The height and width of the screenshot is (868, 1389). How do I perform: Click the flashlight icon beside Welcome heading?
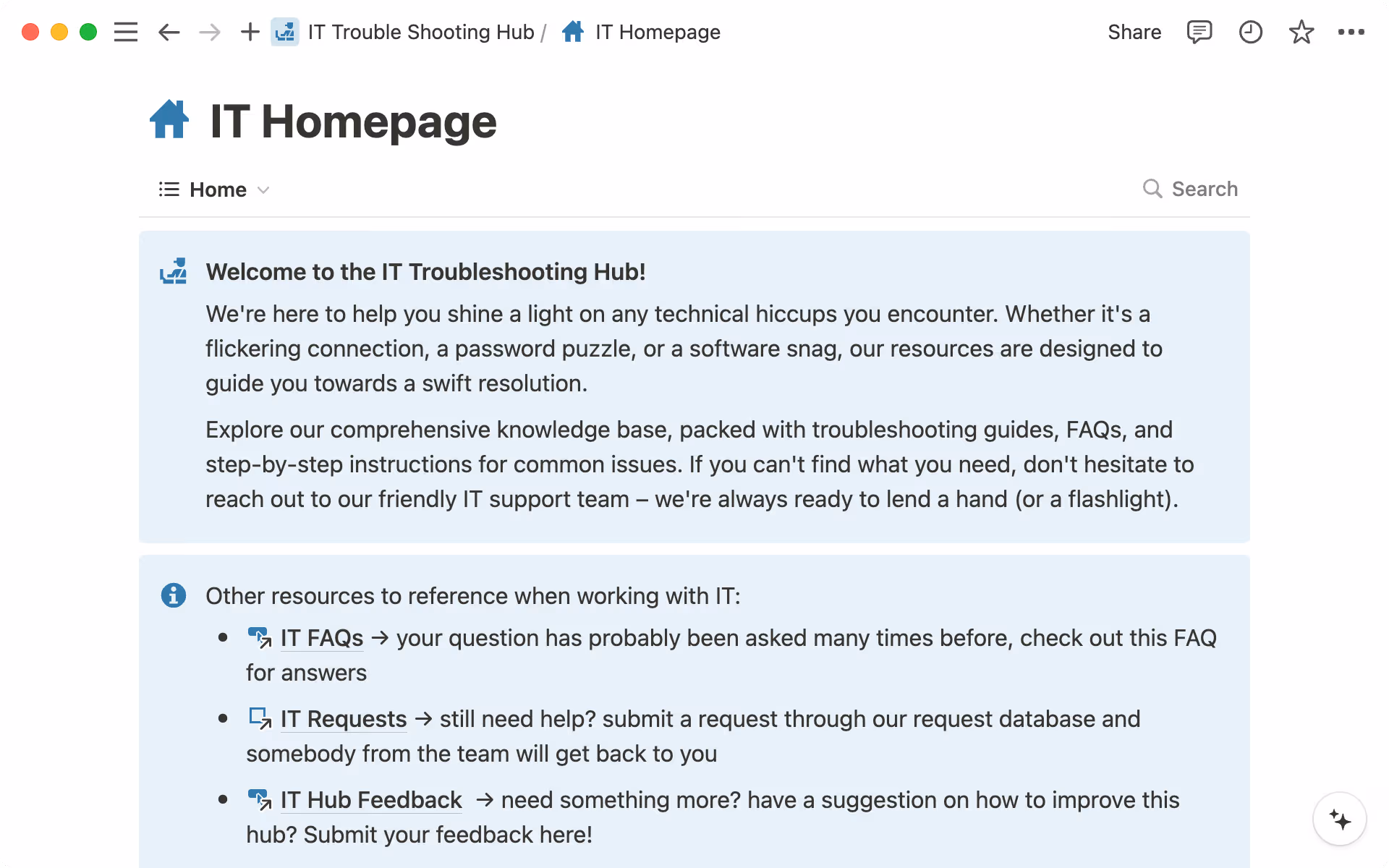[x=174, y=271]
